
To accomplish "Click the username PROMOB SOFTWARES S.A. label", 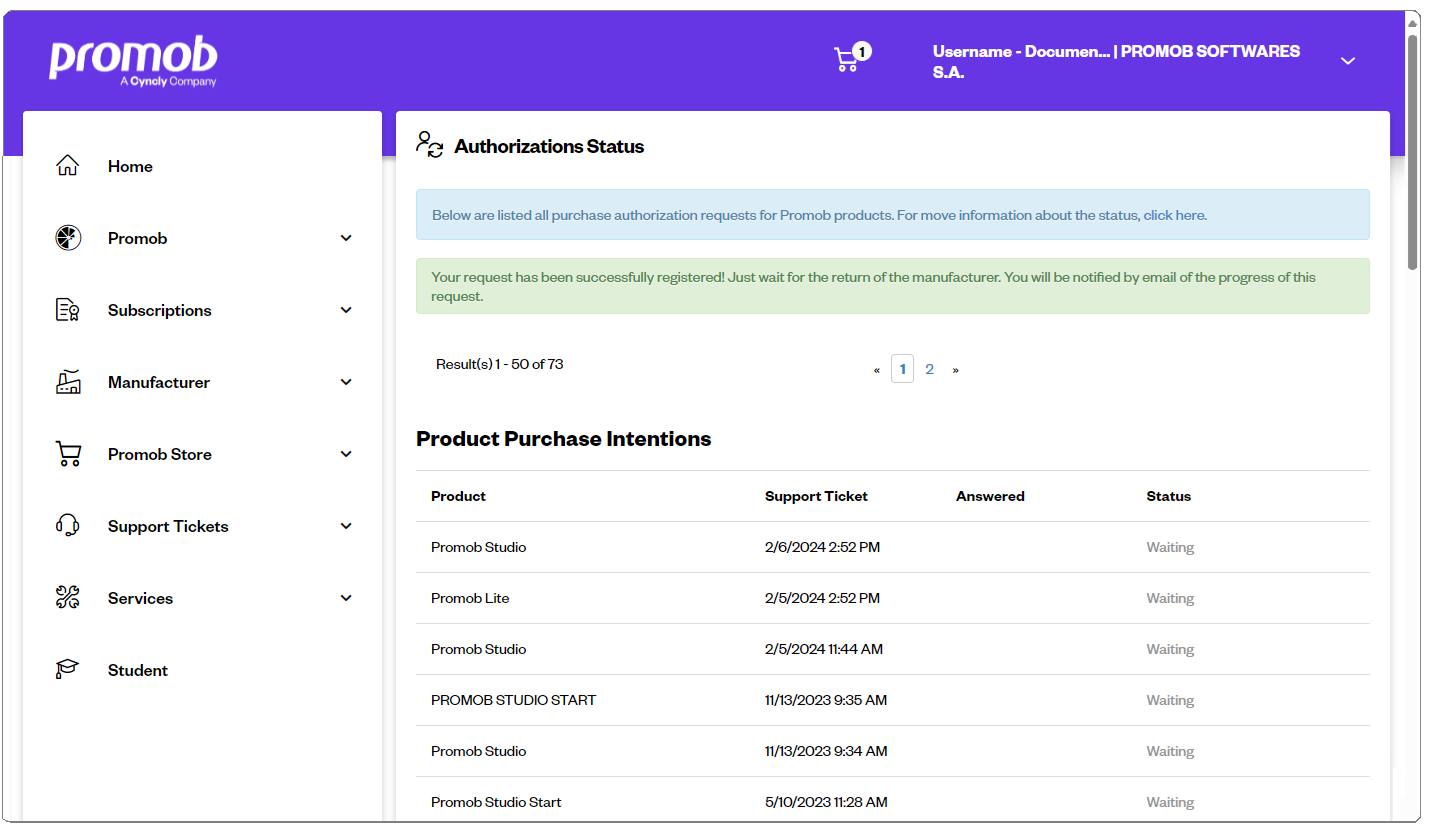I will [1116, 61].
